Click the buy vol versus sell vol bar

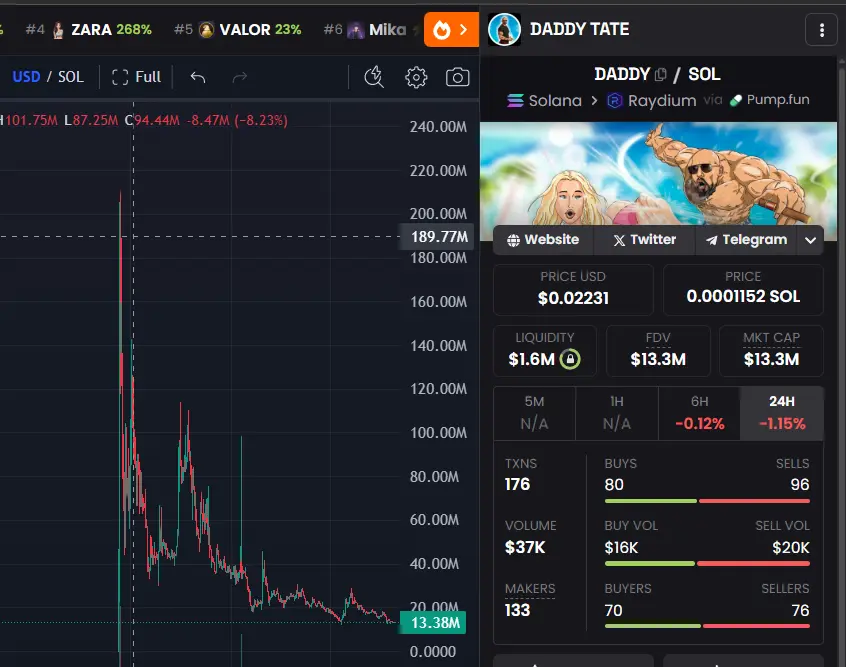[707, 564]
